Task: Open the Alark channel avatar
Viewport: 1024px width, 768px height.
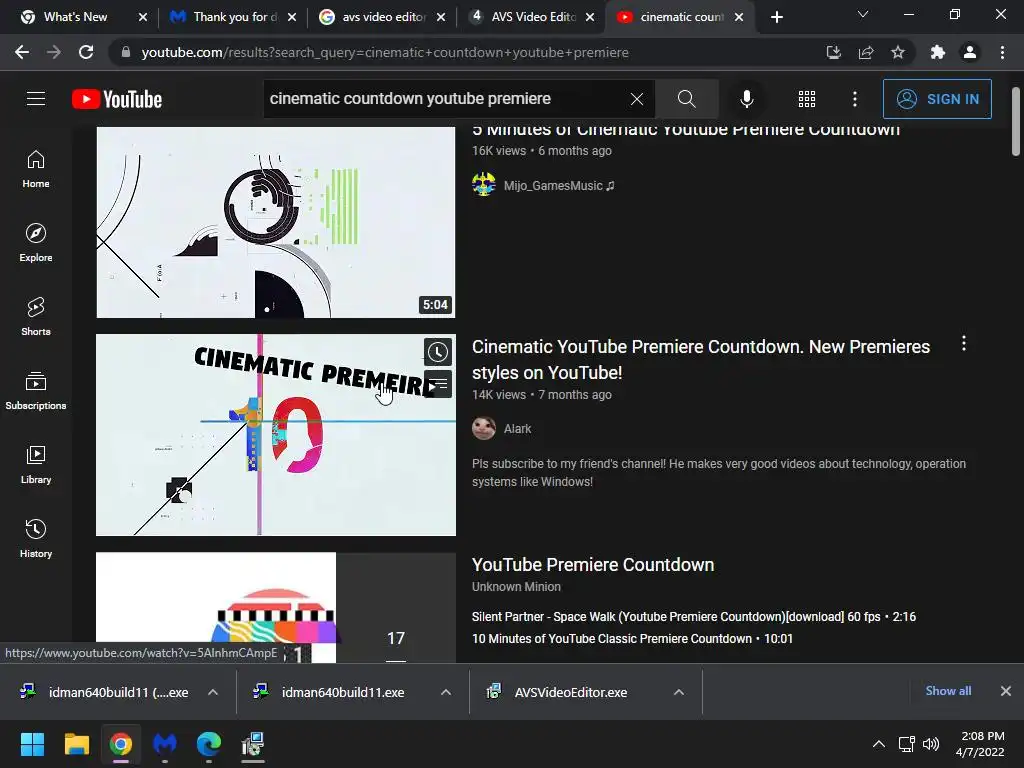Action: [x=484, y=428]
